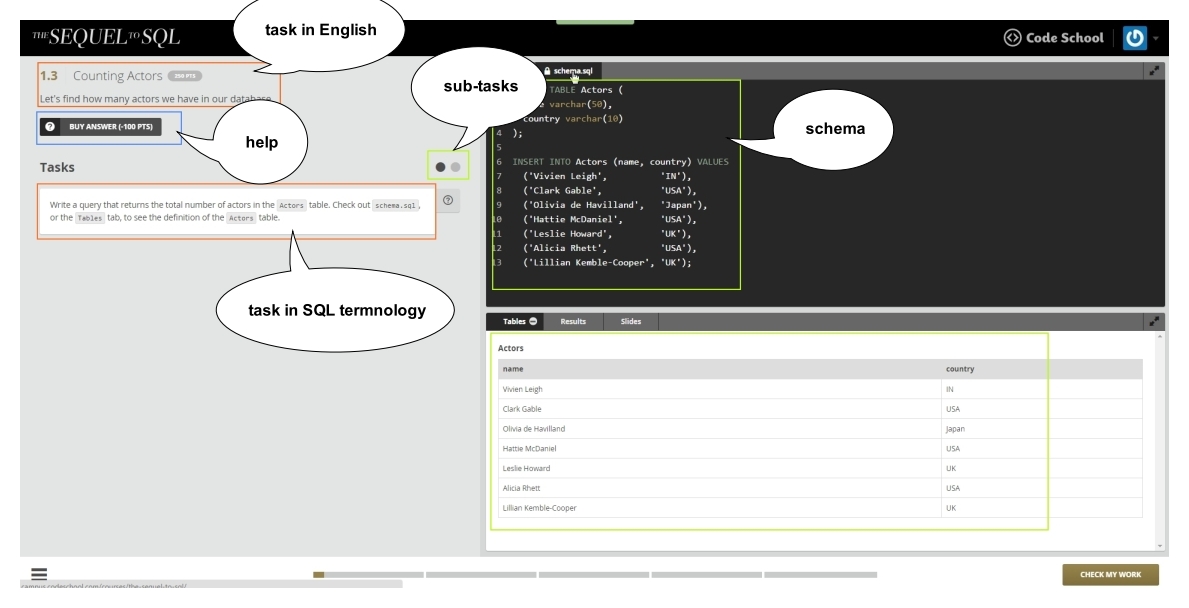This screenshot has width=1189, height=608.
Task: Select "Hattie McDaniel" in the Actors table
Action: point(529,449)
